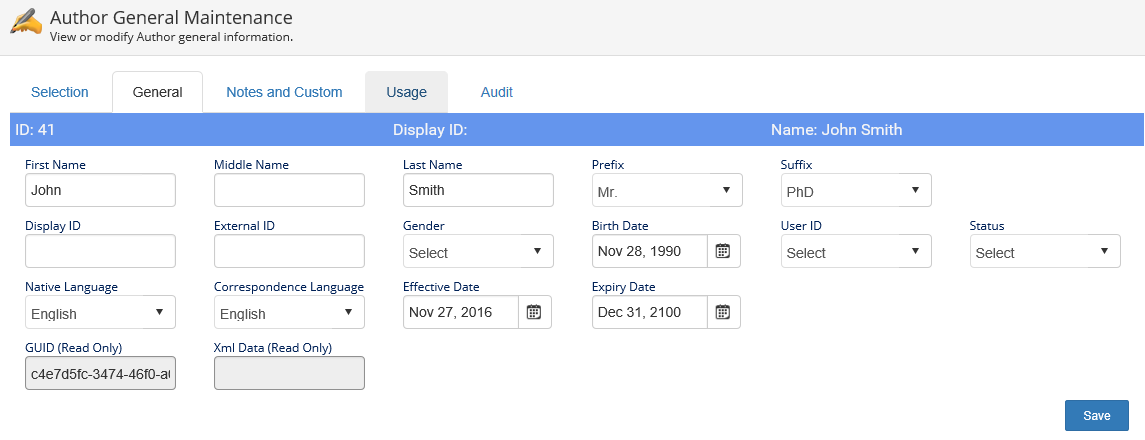The image size is (1145, 440).
Task: Switch to the Notes and Custom tab
Action: [284, 92]
